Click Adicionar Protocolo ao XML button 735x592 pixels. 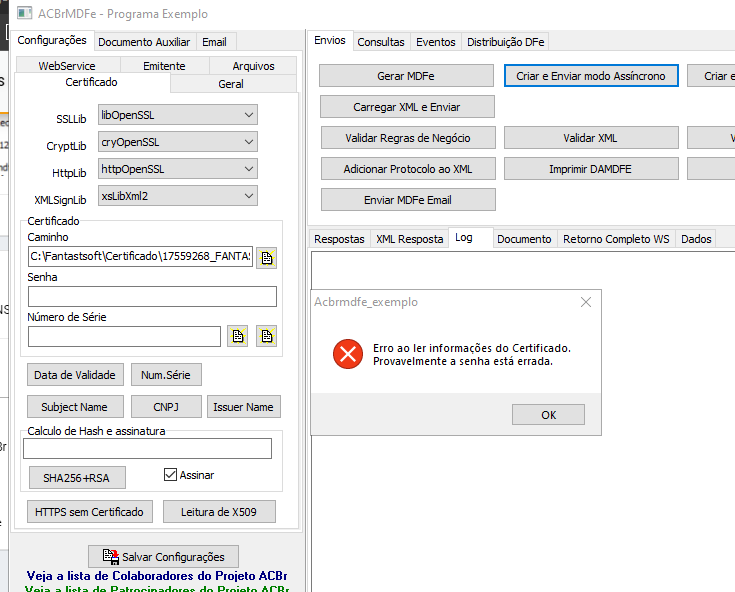[x=408, y=169]
